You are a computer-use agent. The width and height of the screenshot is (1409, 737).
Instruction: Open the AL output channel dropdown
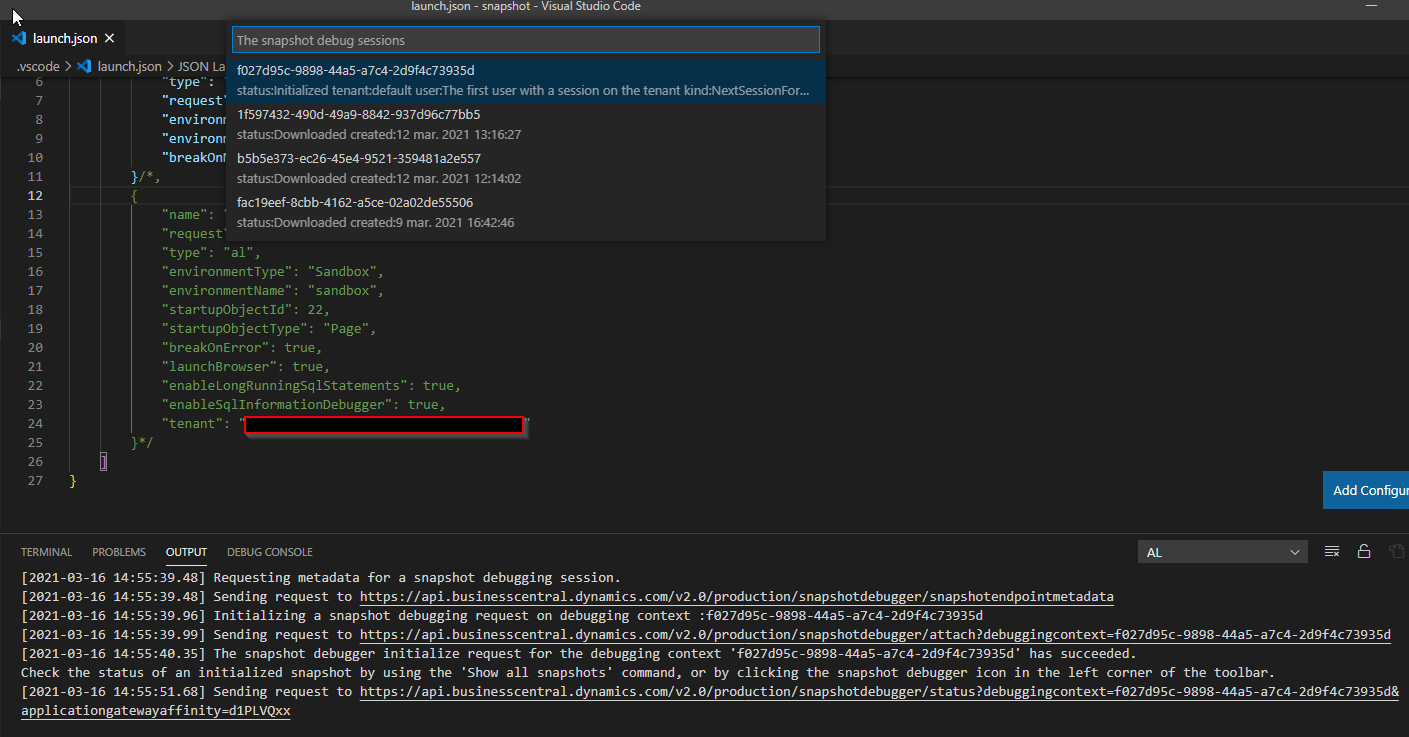[1222, 551]
